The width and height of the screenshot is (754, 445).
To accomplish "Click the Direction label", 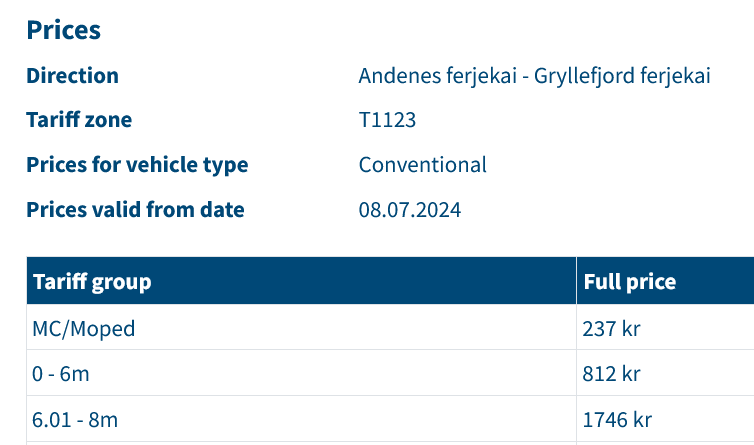I will tap(72, 76).
